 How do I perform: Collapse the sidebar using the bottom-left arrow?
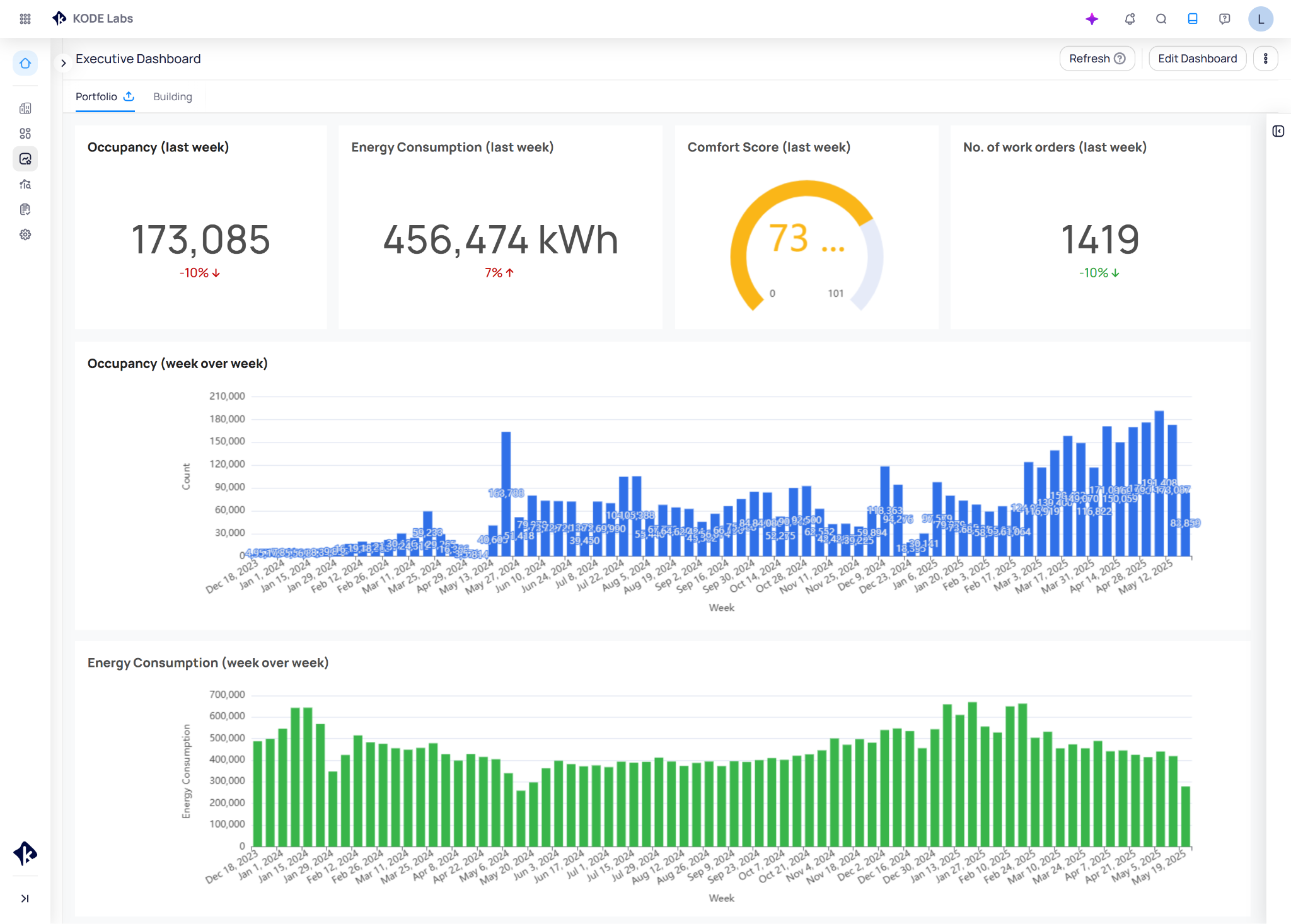pos(25,898)
